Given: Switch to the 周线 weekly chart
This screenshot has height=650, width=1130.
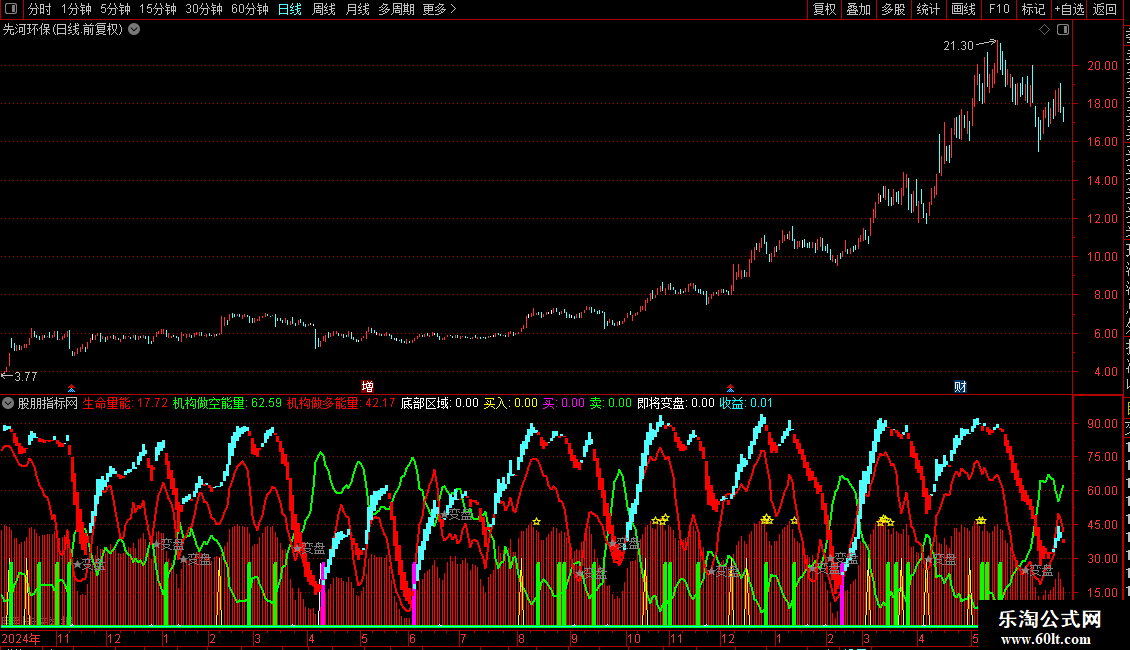Looking at the screenshot, I should pos(324,9).
